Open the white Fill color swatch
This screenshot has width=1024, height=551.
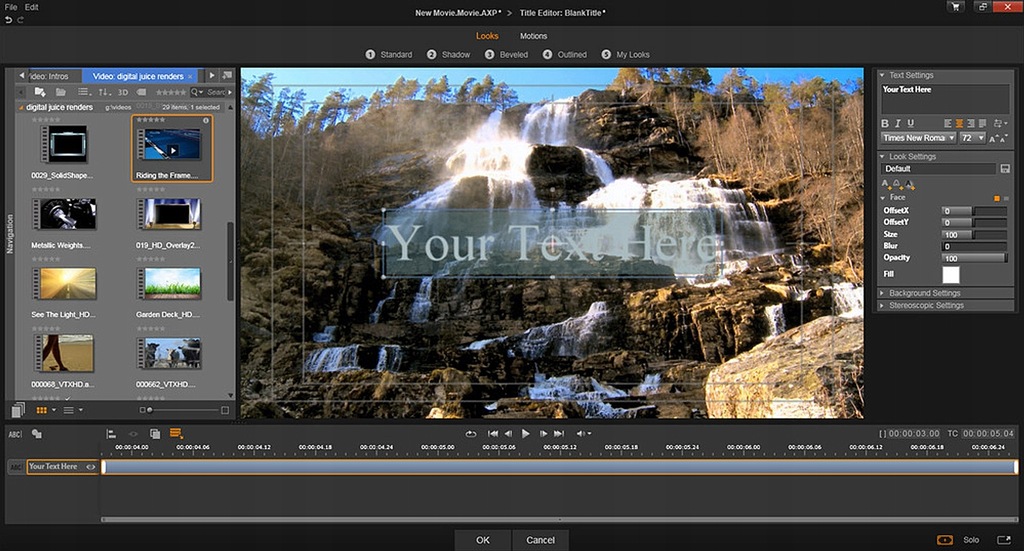(x=951, y=275)
